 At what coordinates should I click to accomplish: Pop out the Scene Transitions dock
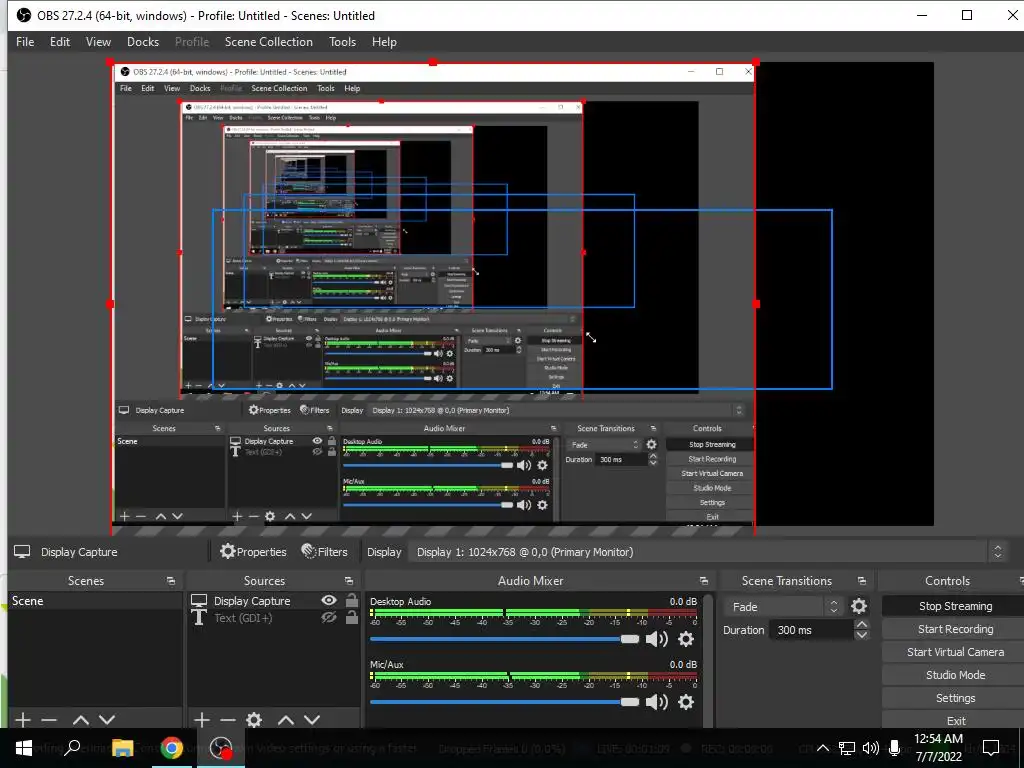click(861, 581)
